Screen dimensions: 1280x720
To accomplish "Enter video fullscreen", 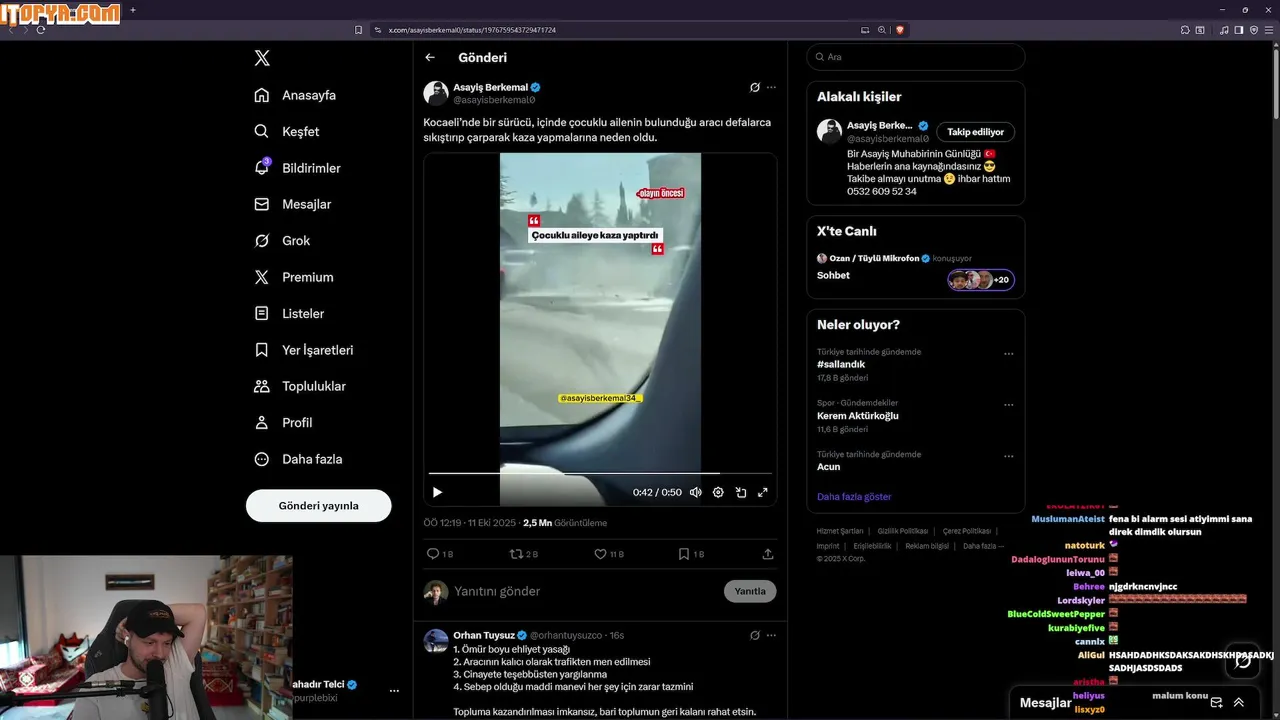I will tap(762, 492).
